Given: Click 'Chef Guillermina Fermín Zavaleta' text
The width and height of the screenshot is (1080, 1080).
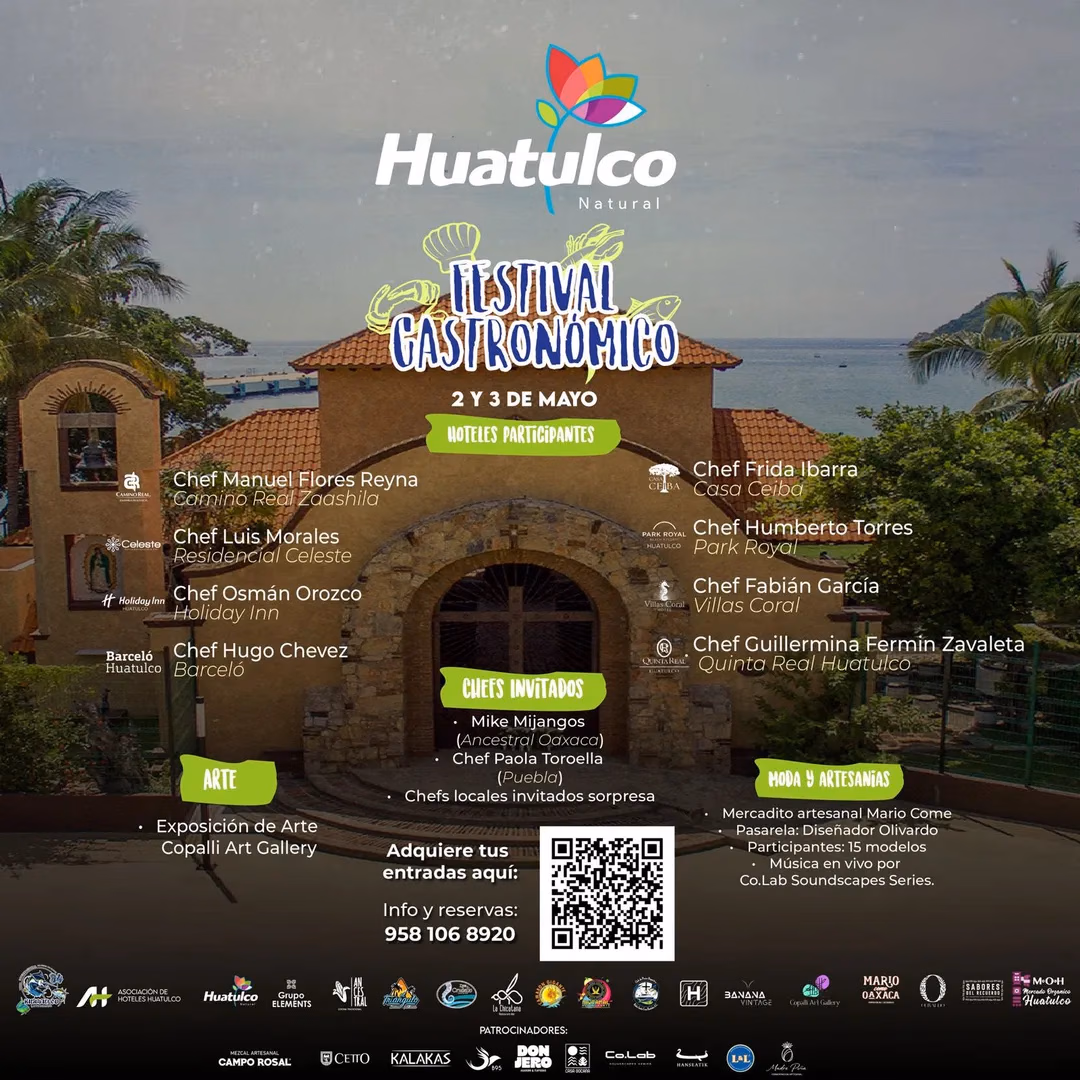Looking at the screenshot, I should click(859, 644).
